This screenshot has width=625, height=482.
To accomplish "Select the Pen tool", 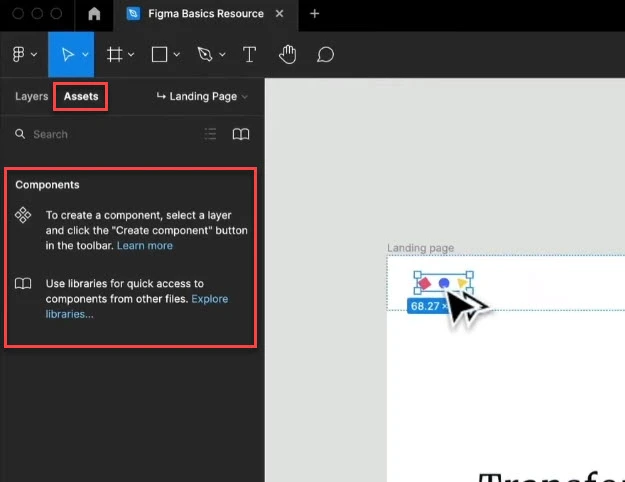I will [205, 54].
